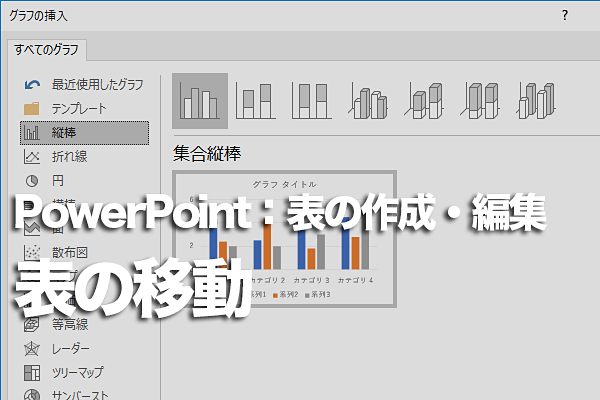
Task: Select the 散布図 scatter chart category
Action: [x=84, y=253]
